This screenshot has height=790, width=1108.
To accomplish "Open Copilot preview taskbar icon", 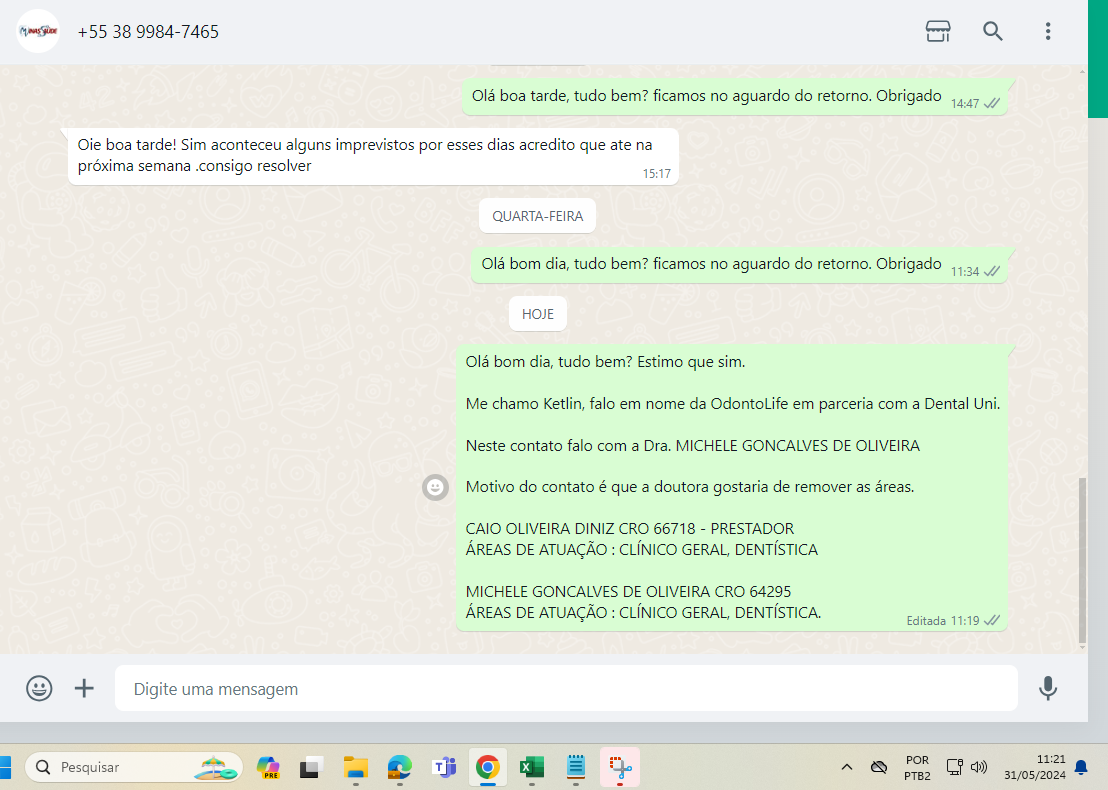I will click(x=268, y=767).
